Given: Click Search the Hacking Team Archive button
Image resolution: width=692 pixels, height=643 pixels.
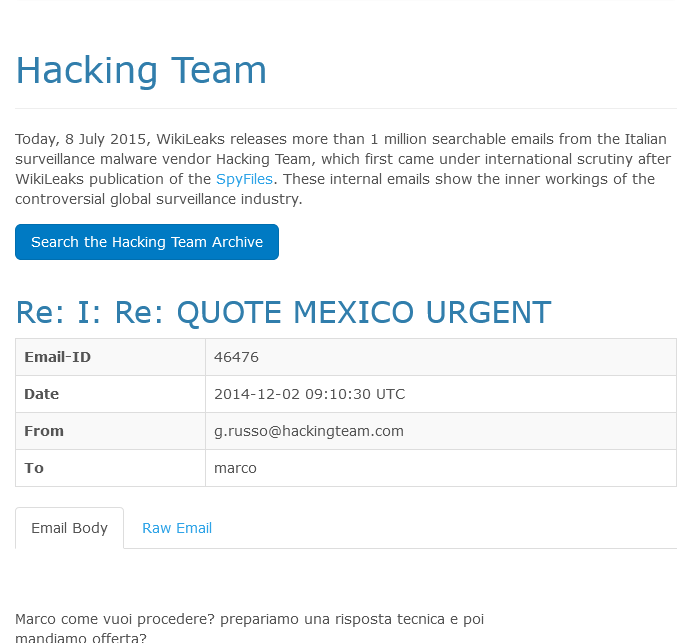Looking at the screenshot, I should pyautogui.click(x=147, y=242).
